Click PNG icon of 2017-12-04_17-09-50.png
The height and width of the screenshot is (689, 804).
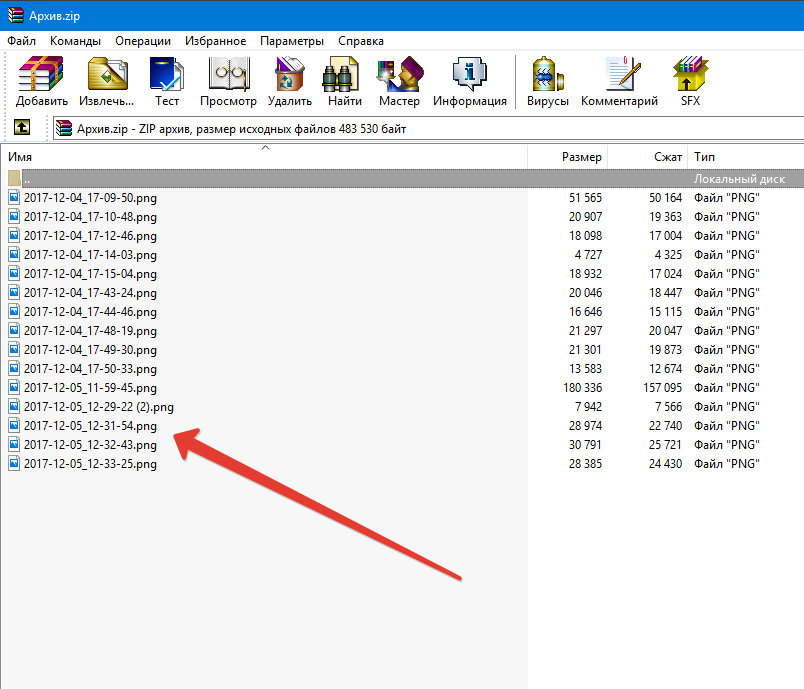(x=14, y=197)
